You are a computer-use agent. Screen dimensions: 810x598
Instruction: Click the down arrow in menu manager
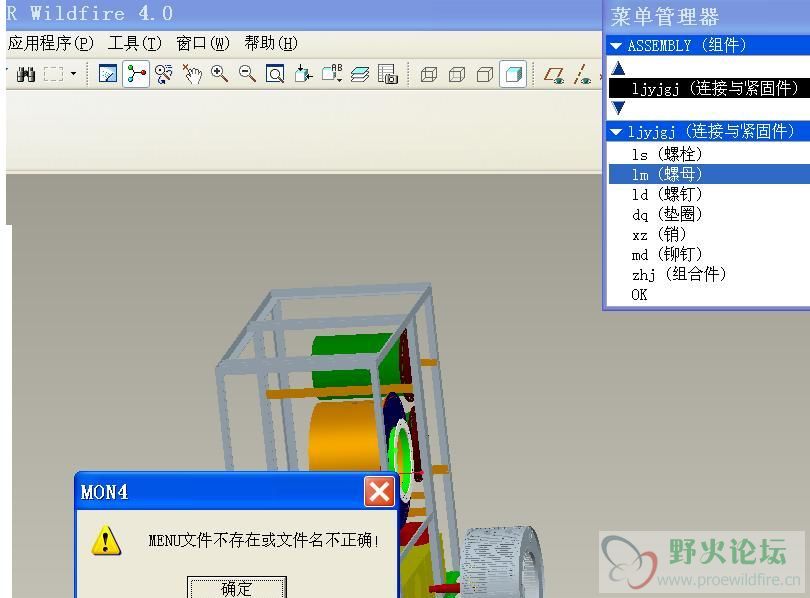click(618, 108)
